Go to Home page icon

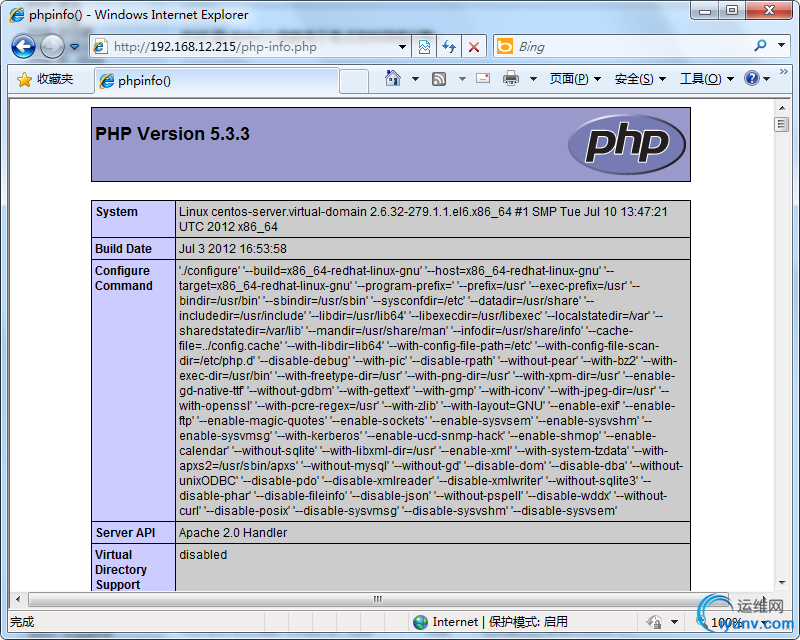pyautogui.click(x=393, y=79)
